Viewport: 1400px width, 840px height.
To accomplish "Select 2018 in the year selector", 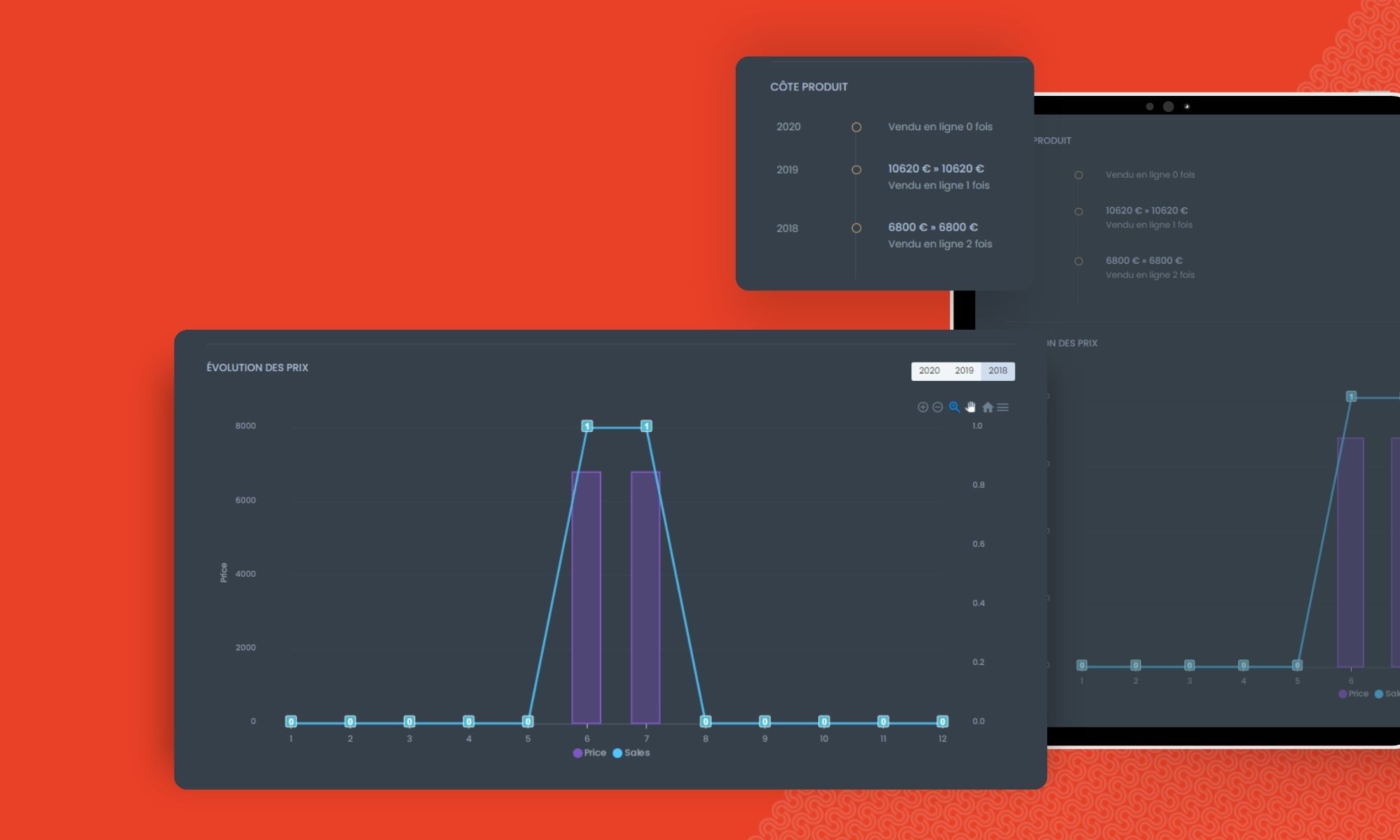I will pyautogui.click(x=997, y=371).
